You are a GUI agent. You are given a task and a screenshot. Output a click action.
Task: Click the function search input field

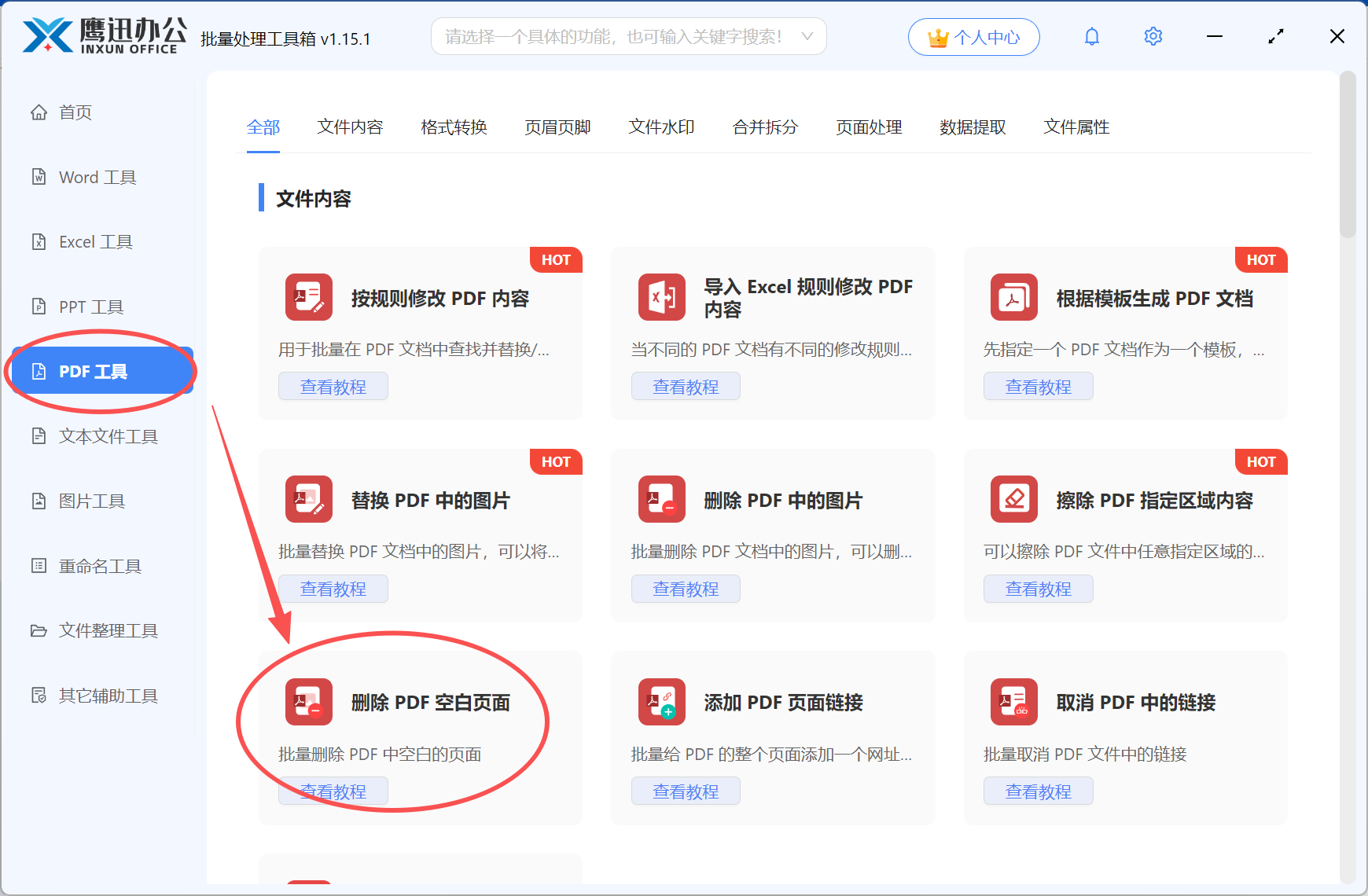pyautogui.click(x=629, y=36)
